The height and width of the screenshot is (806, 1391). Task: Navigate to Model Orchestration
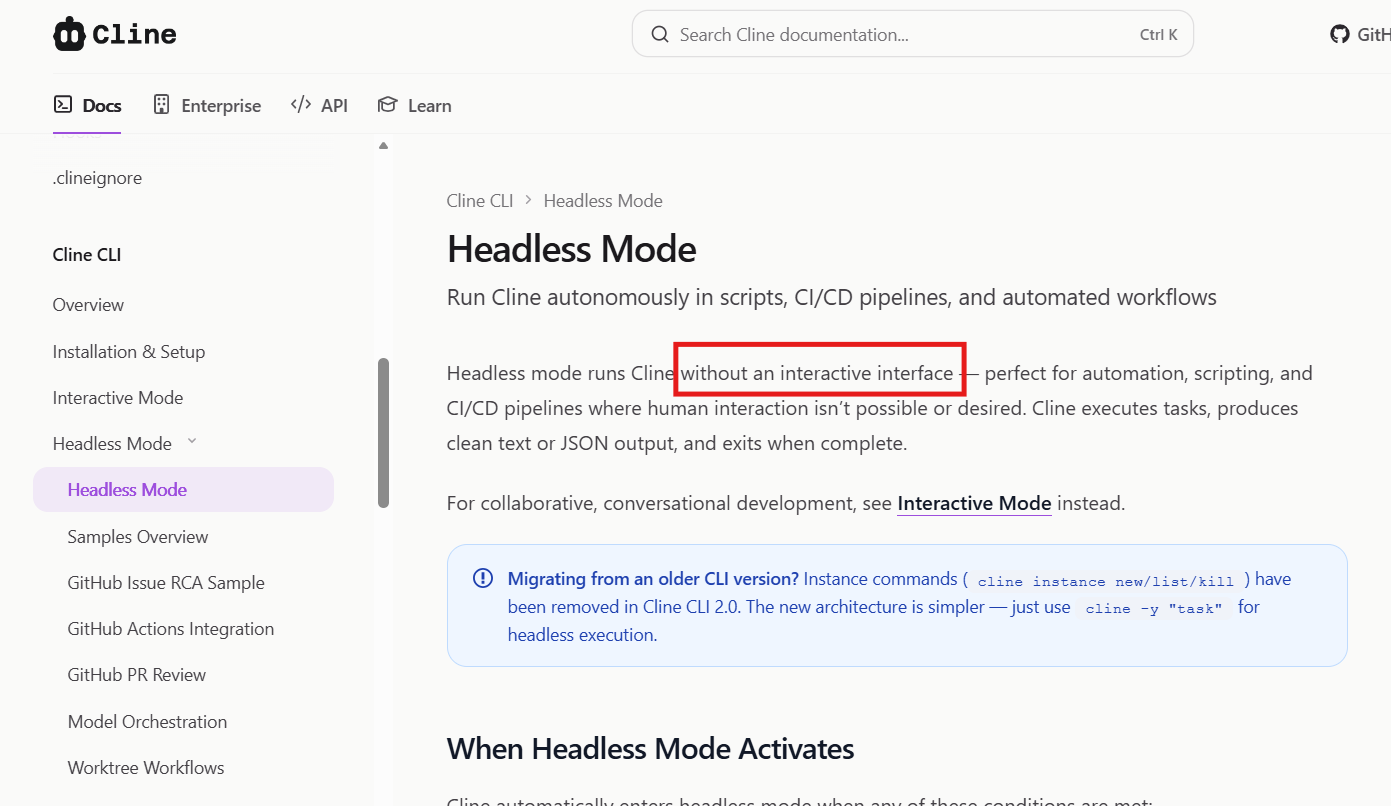coord(147,722)
